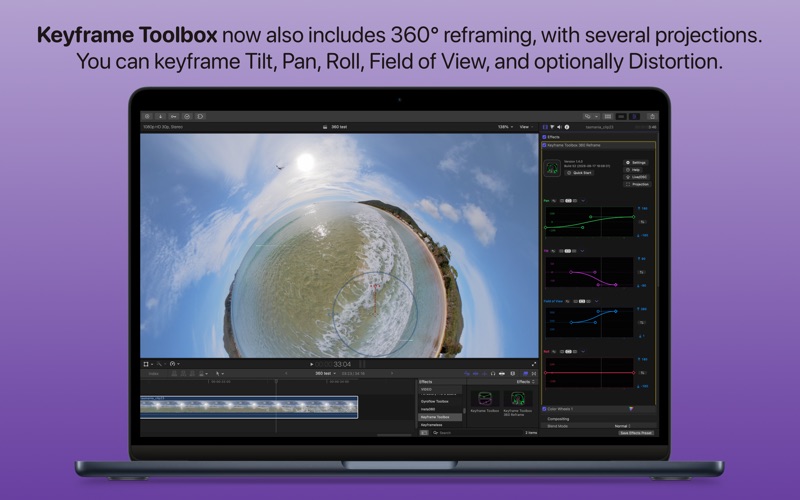Select the rightmost blue Field of View keyframe
This screenshot has width=800, height=500.
coord(615,311)
